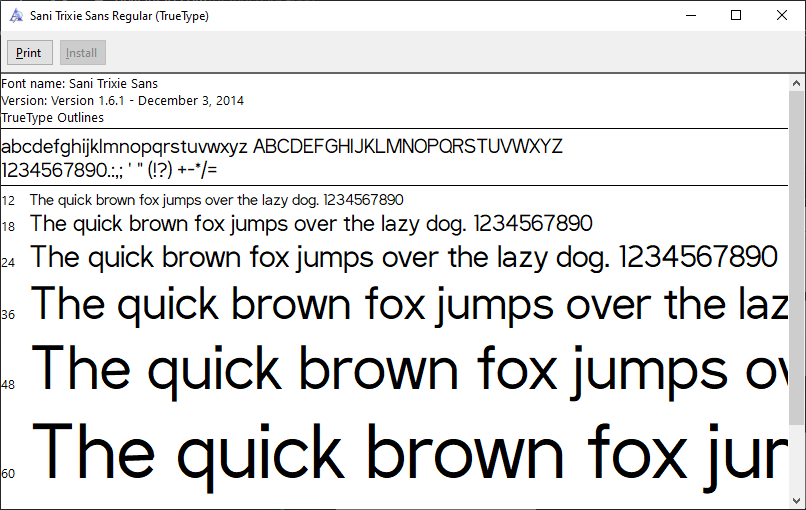Image resolution: width=806 pixels, height=510 pixels.
Task: Click the size label '18'
Action: click(x=8, y=226)
